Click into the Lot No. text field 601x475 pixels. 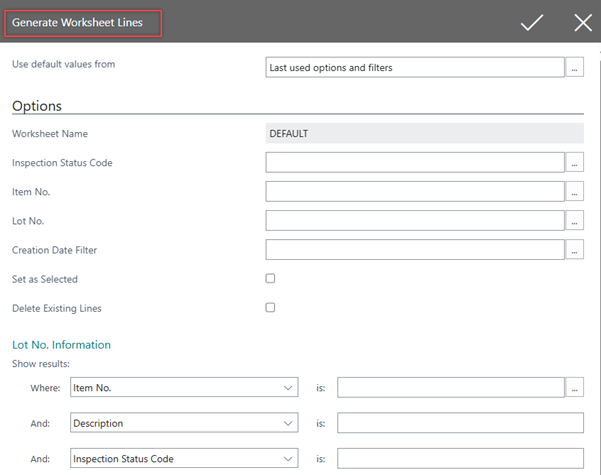point(415,220)
